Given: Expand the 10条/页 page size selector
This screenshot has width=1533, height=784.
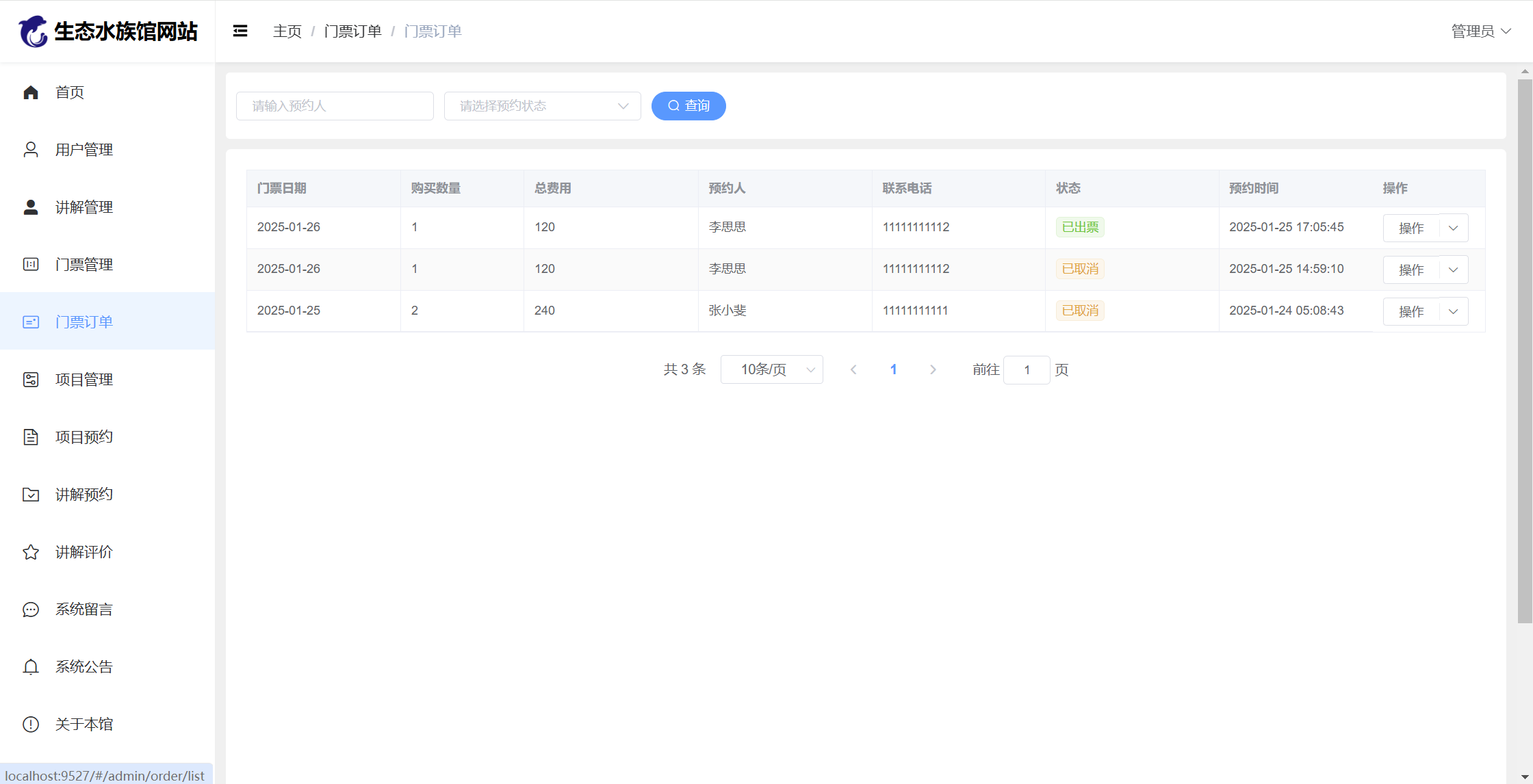Looking at the screenshot, I should coord(771,369).
